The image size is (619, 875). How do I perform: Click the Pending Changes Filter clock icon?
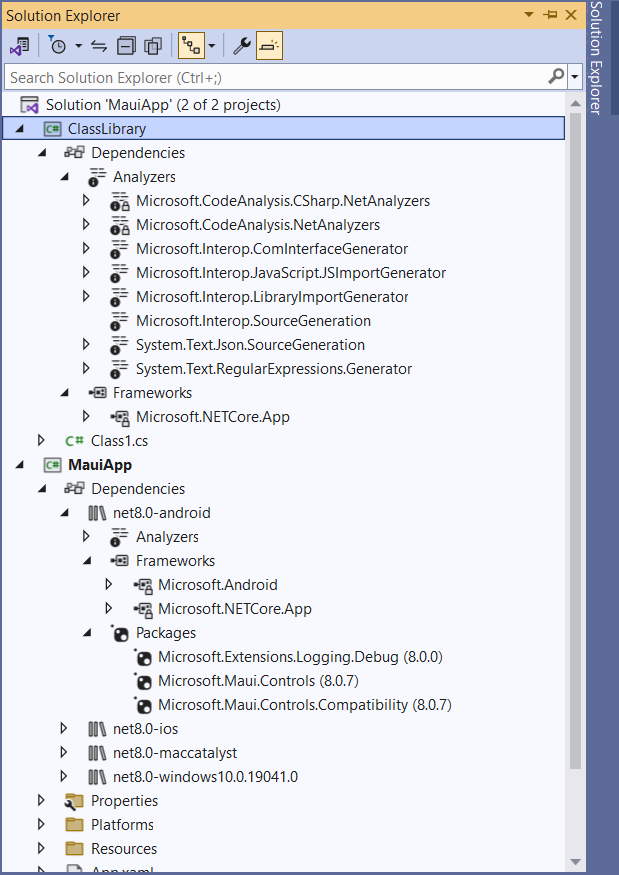point(56,45)
